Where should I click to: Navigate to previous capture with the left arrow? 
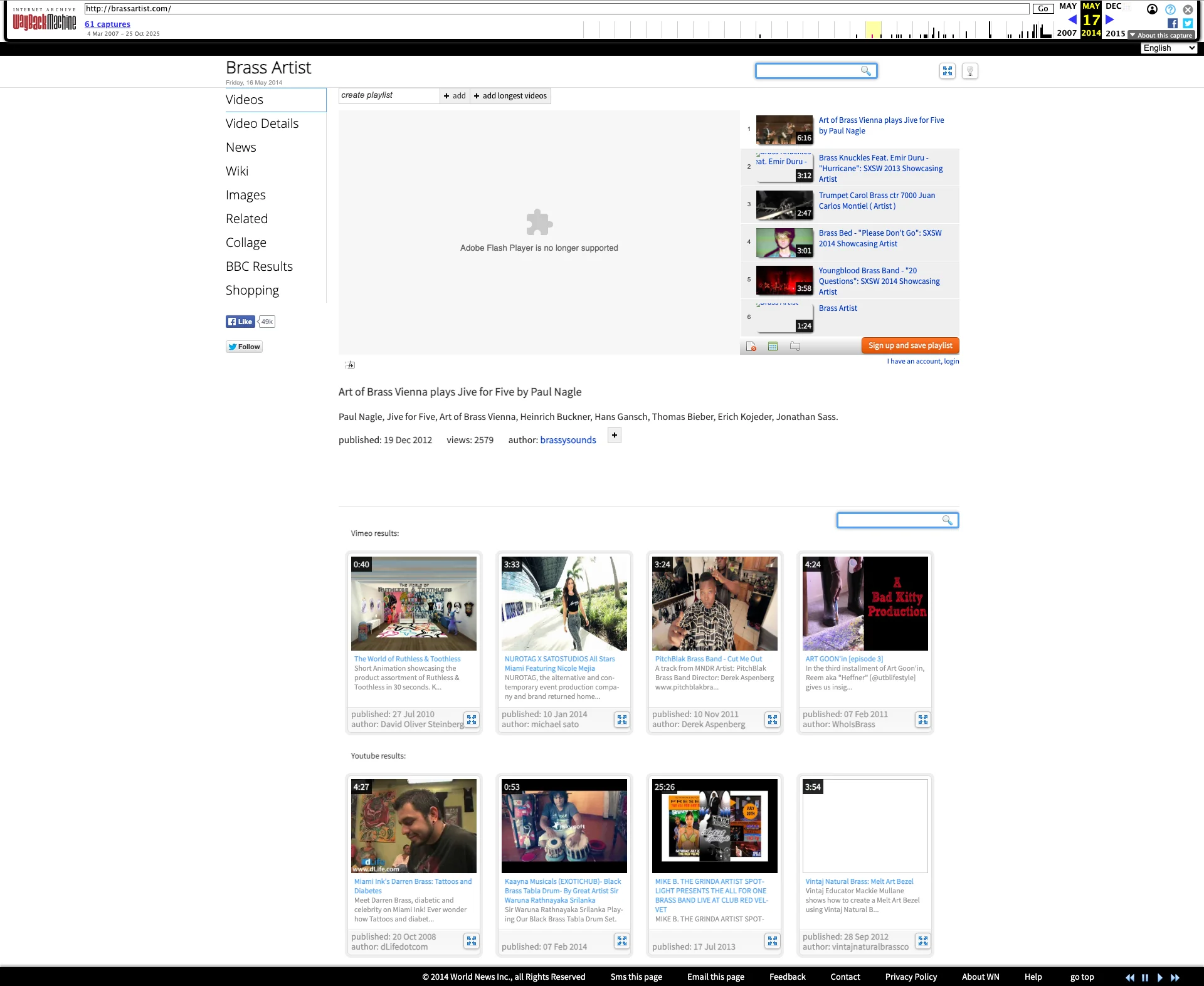1073,20
